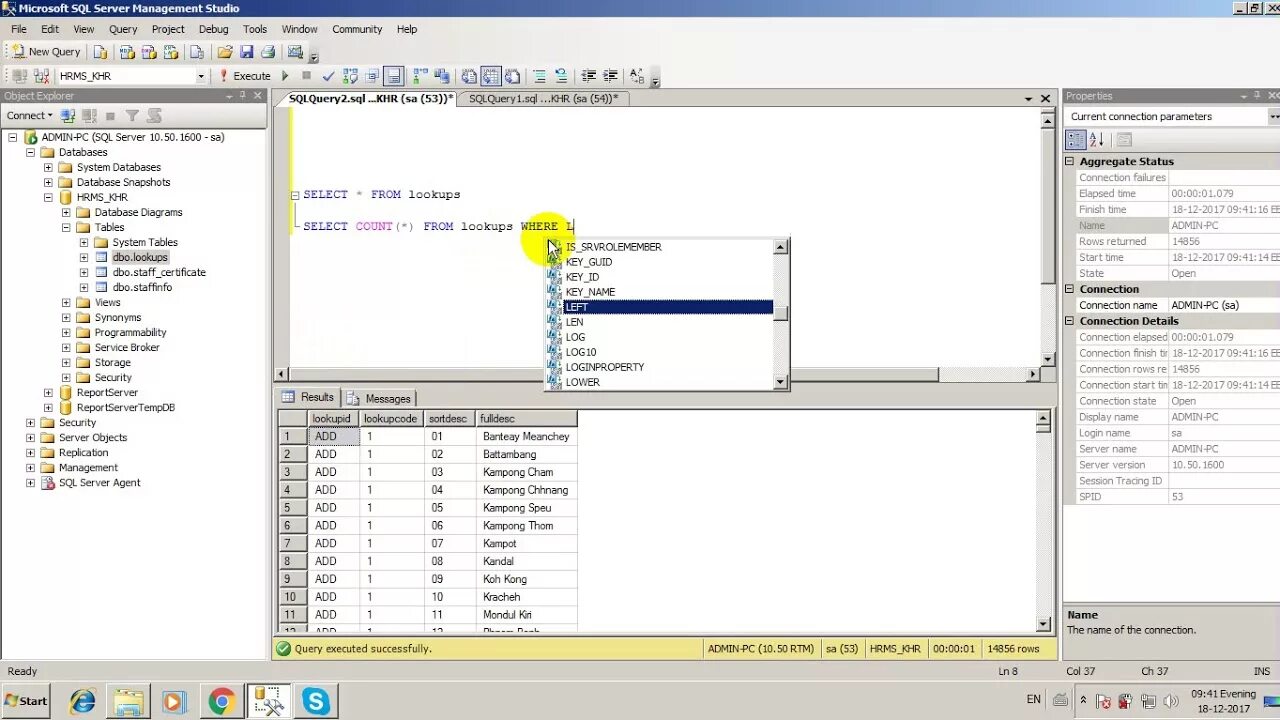Parse the query with the checkmark icon
The image size is (1280, 720).
click(328, 76)
